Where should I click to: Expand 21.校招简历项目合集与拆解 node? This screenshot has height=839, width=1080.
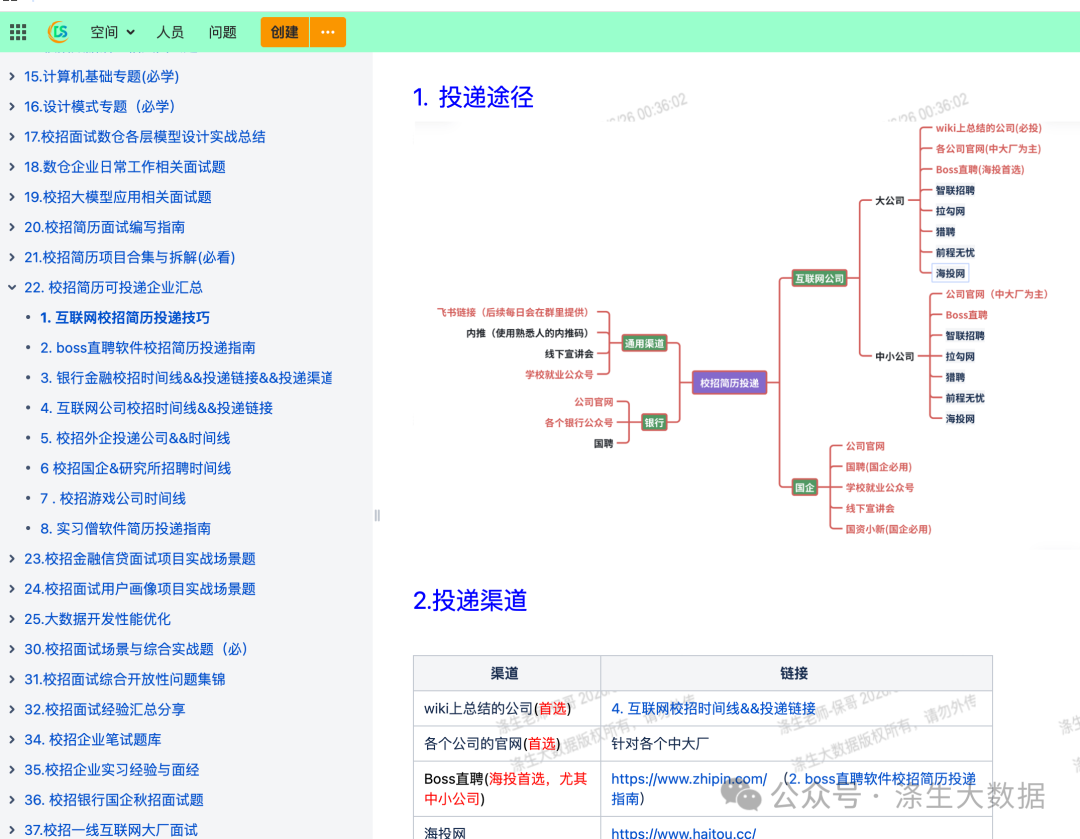pyautogui.click(x=12, y=257)
